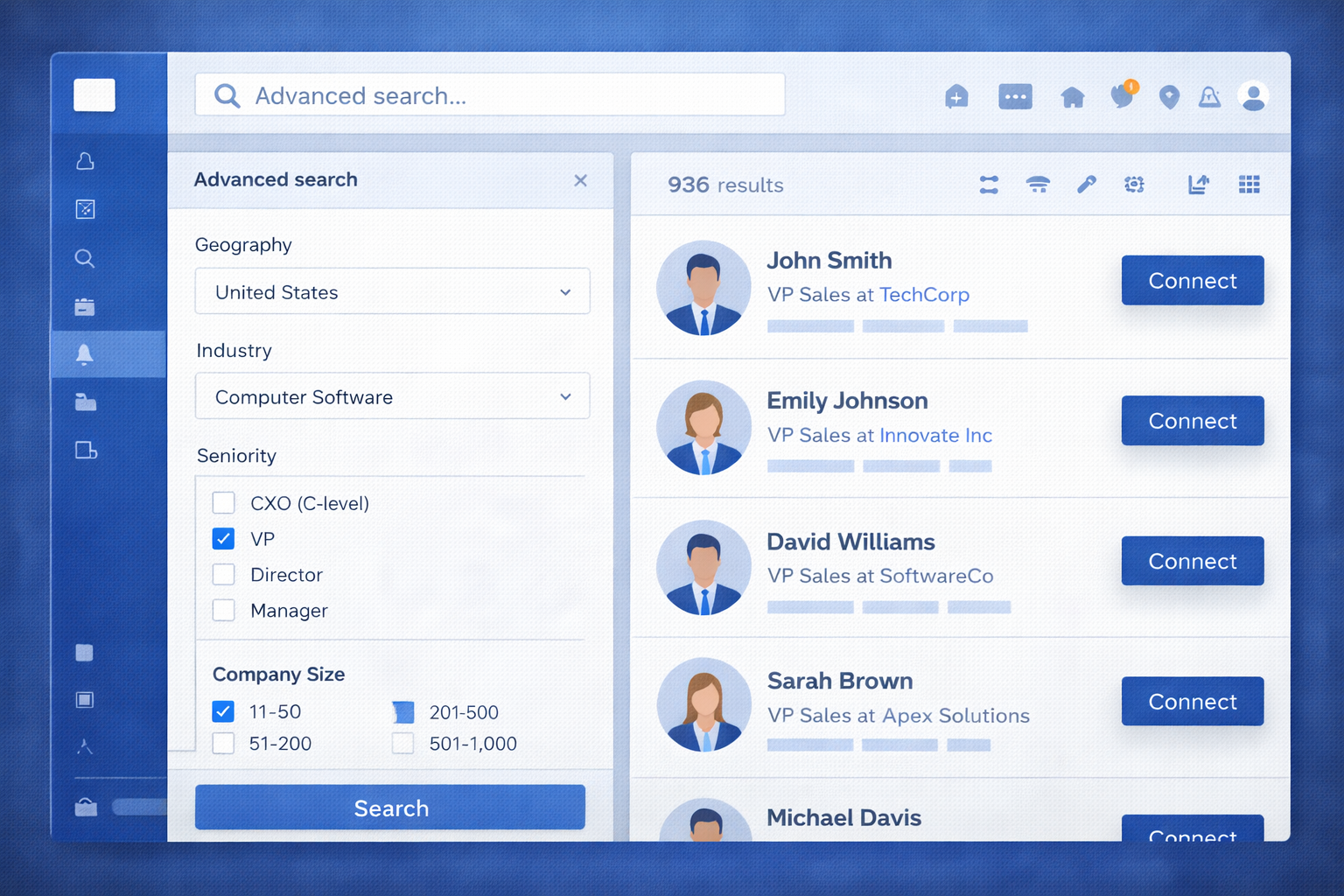Check the bell notification with orange badge
1344x896 pixels.
pyautogui.click(x=1123, y=97)
